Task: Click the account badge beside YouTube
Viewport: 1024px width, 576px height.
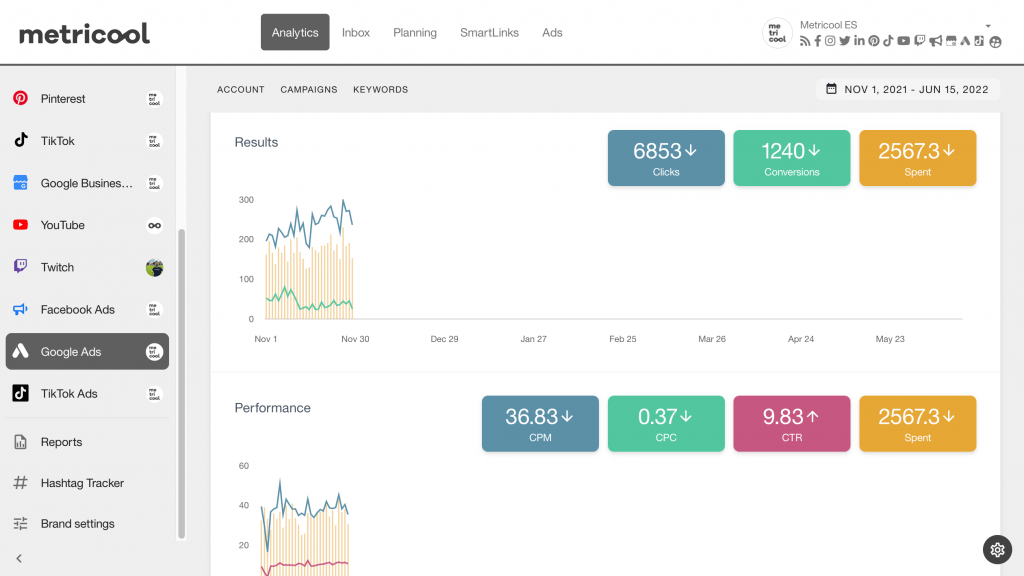Action: (x=154, y=225)
